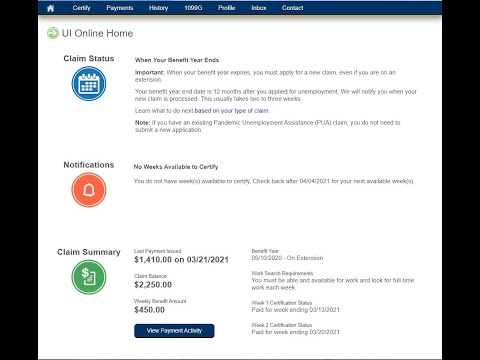Click the green arrow icon beside UI Online Home
This screenshot has height=360, width=480.
53,33
